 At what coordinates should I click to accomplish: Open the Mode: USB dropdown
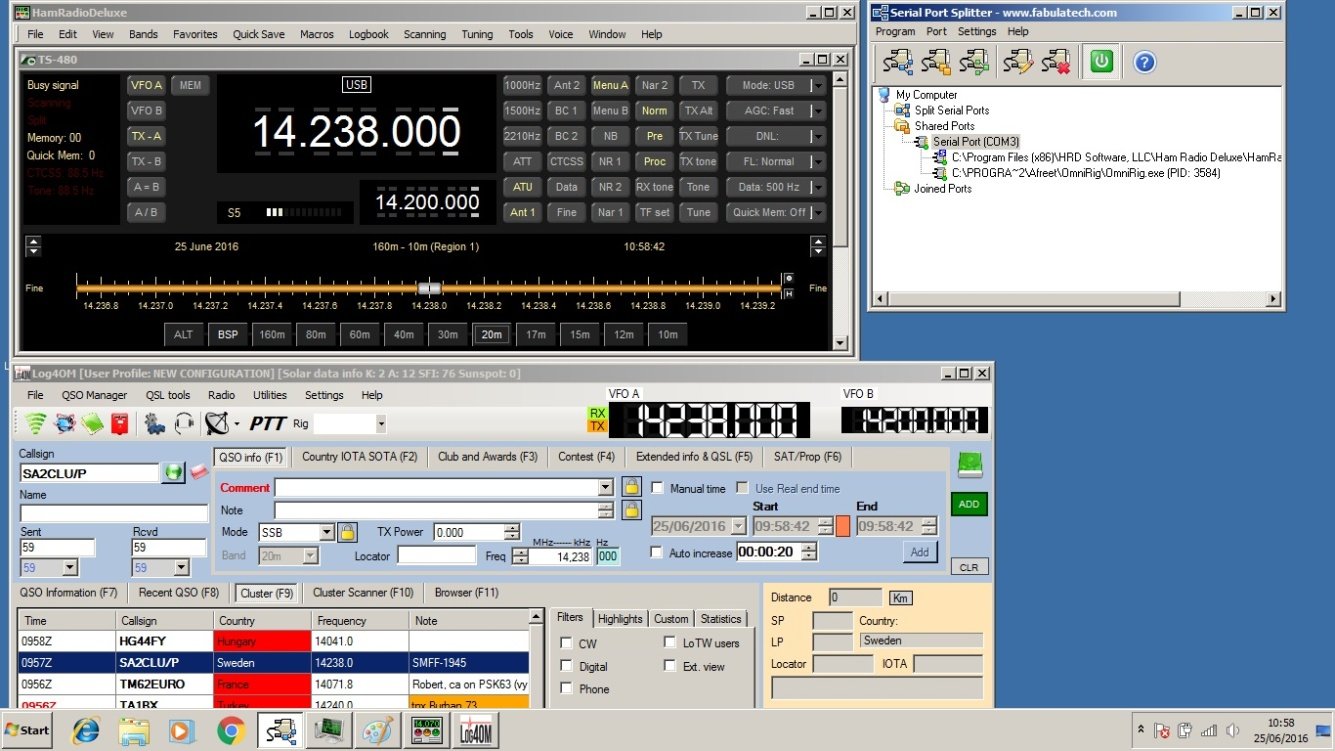click(x=817, y=86)
